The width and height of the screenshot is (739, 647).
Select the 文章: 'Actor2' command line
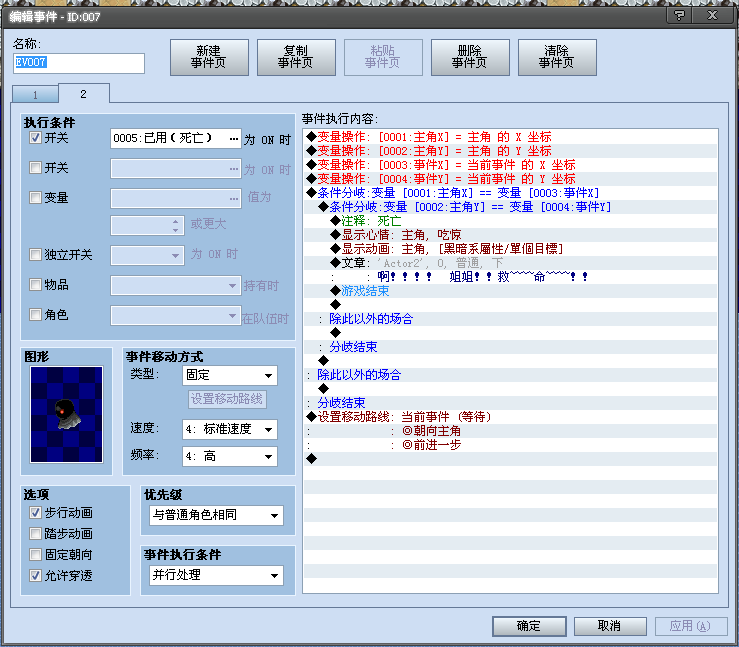tap(510, 262)
